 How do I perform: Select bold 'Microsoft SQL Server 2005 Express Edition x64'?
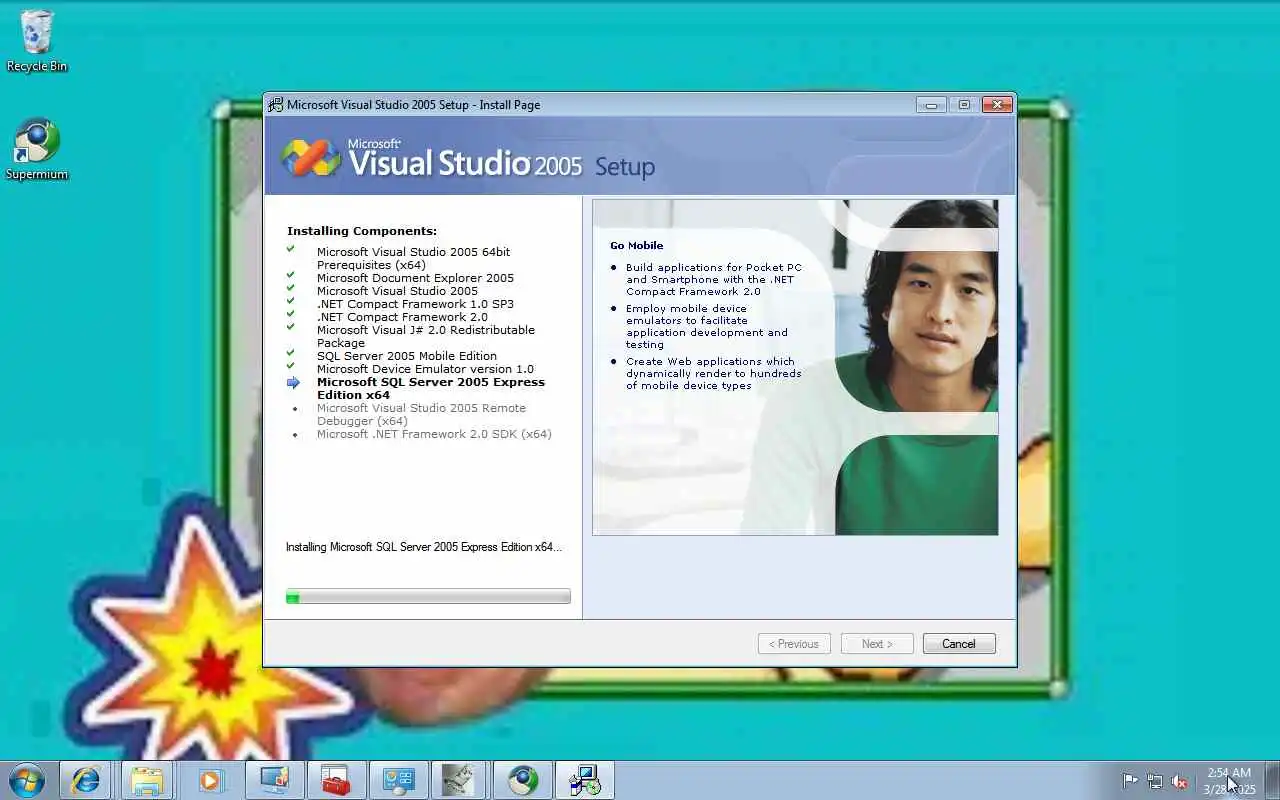click(x=431, y=388)
